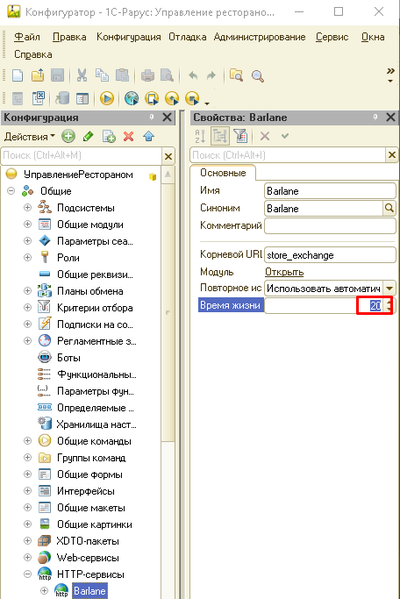
Task: Open the Файл menu
Action: pos(27,37)
